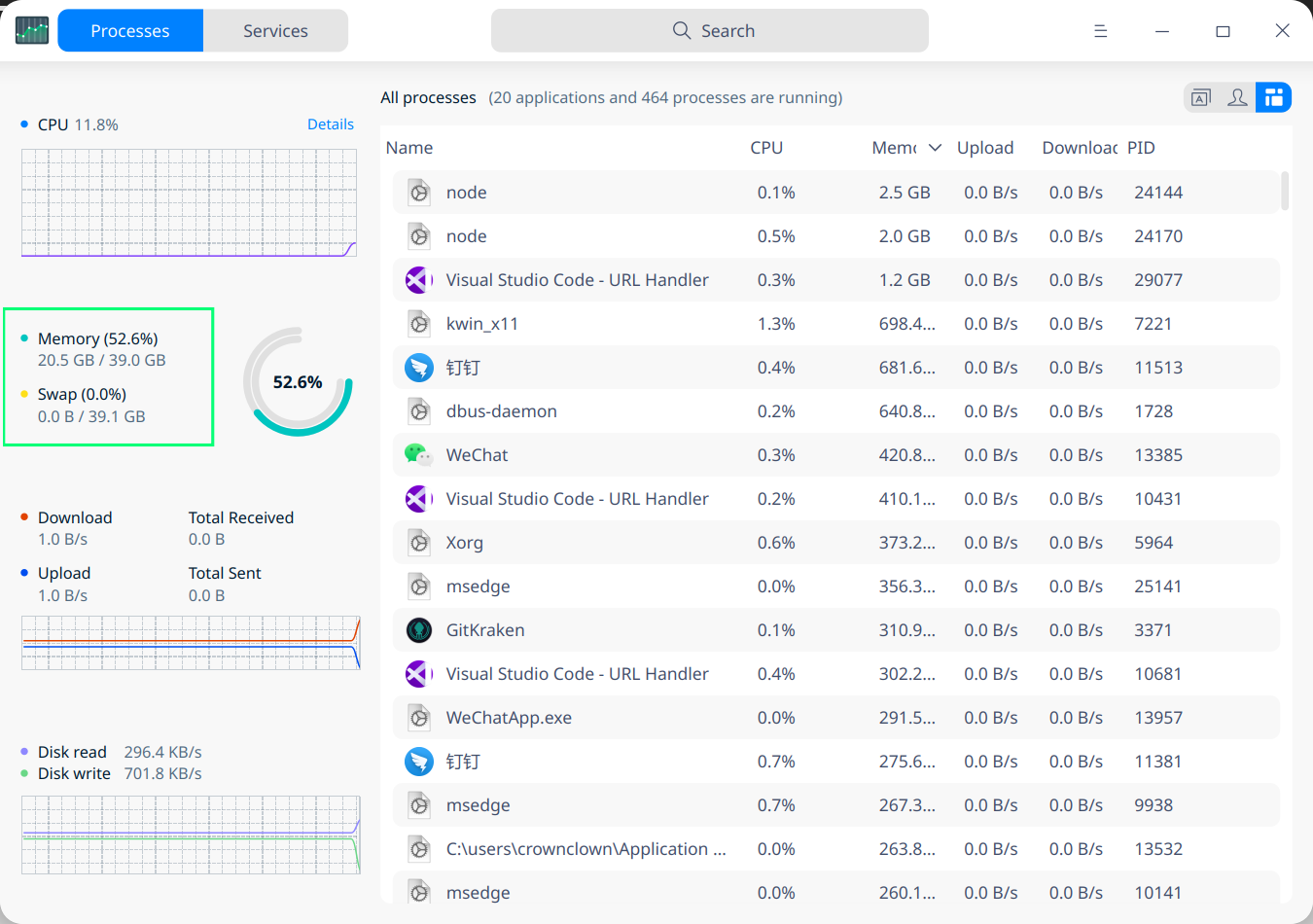Viewport: 1313px width, 924px height.
Task: Click the kwin_x11 process icon
Action: 418,324
